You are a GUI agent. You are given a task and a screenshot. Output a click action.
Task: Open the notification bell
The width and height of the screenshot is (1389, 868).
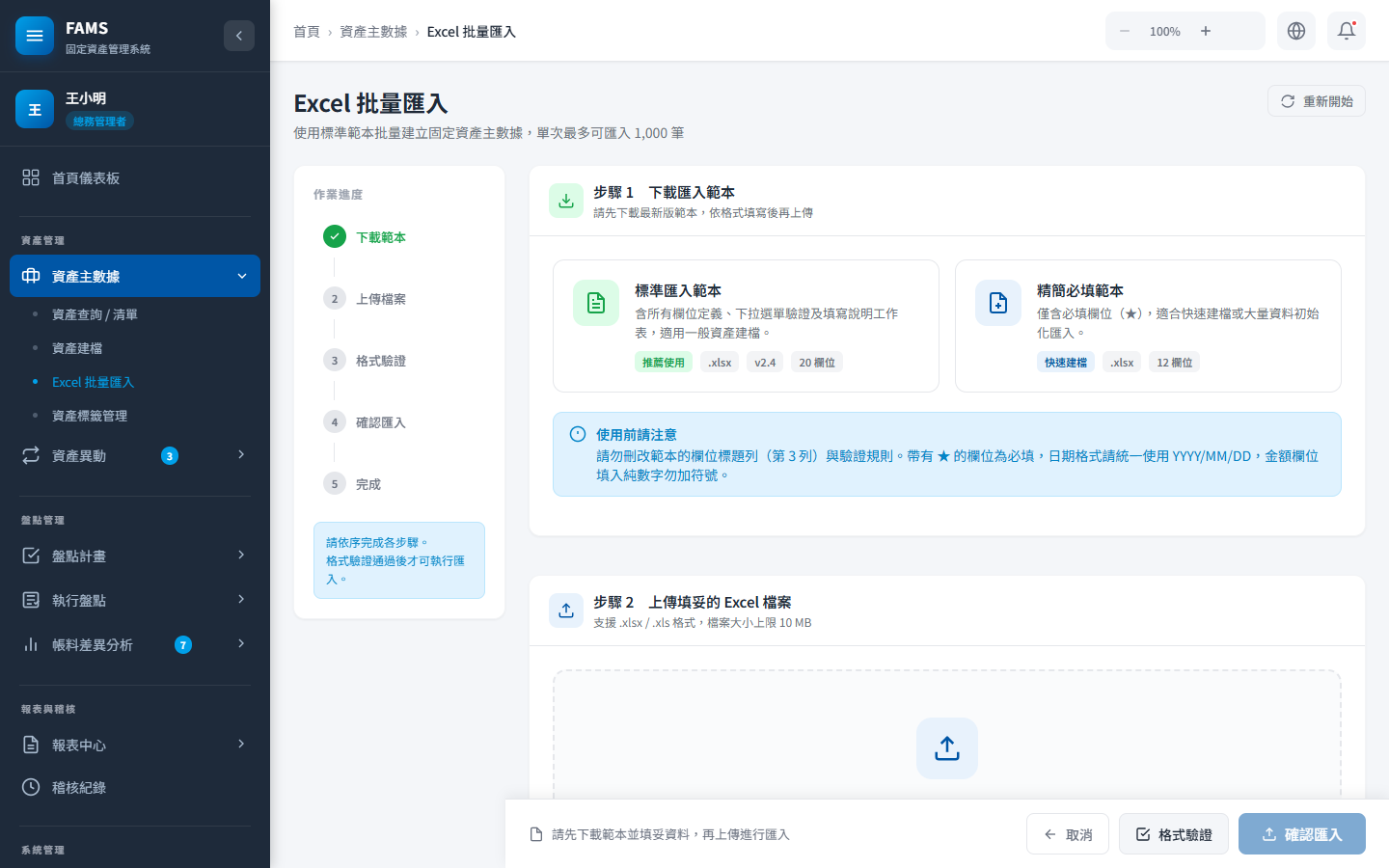point(1347,31)
